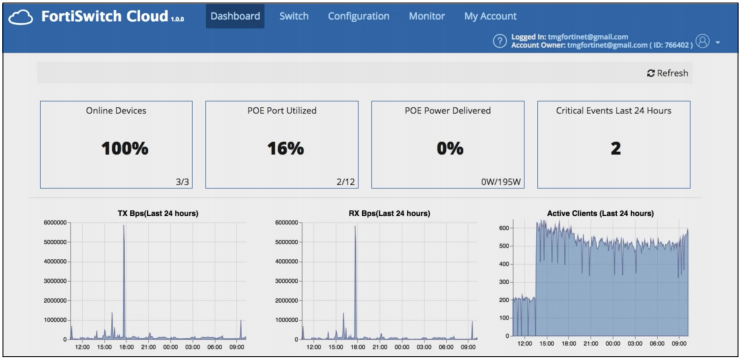The image size is (743, 362).
Task: Click the FortiSwitch Cloud title text
Action: [x=105, y=17]
